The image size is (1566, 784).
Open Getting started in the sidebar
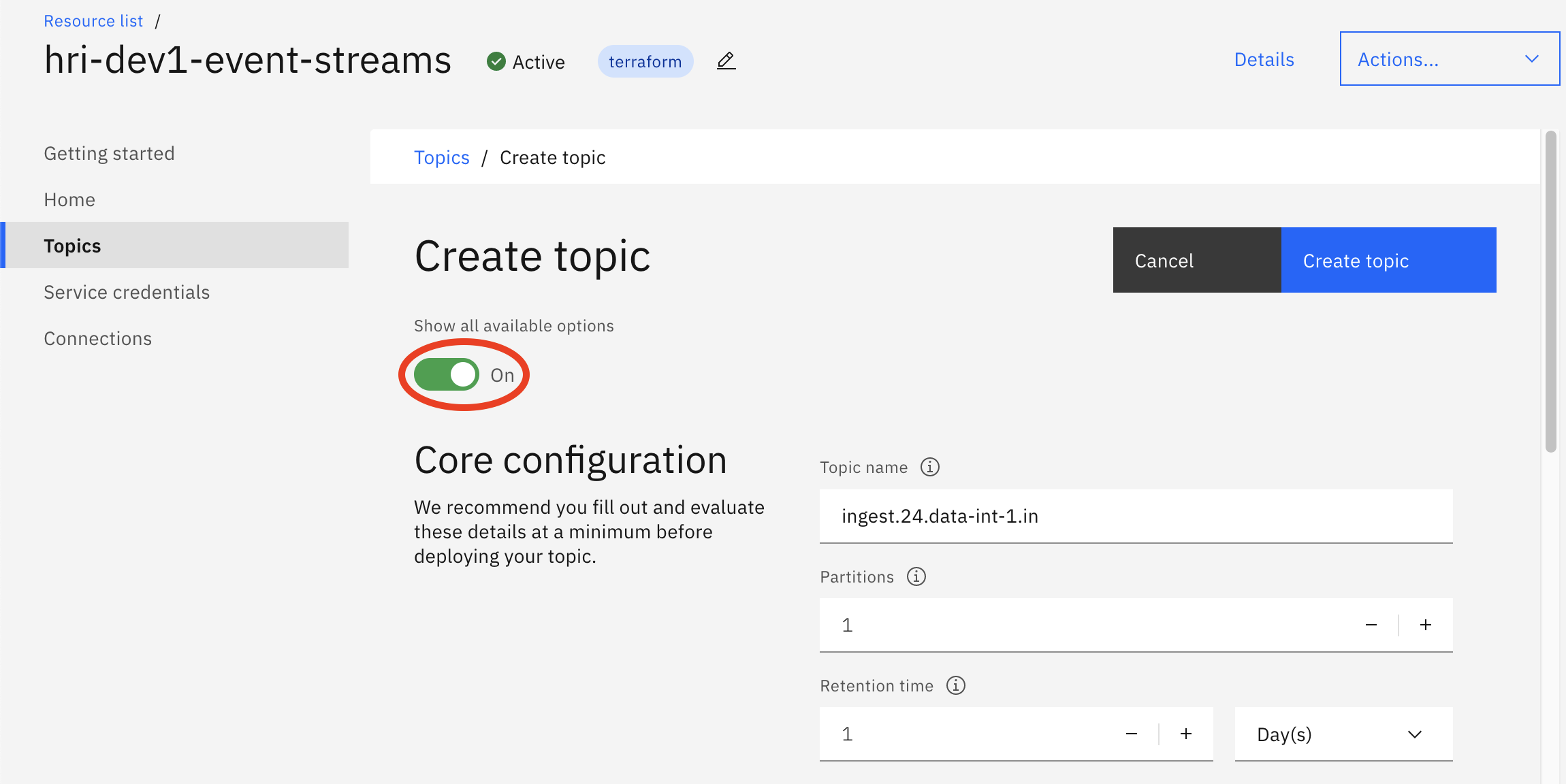click(x=110, y=153)
